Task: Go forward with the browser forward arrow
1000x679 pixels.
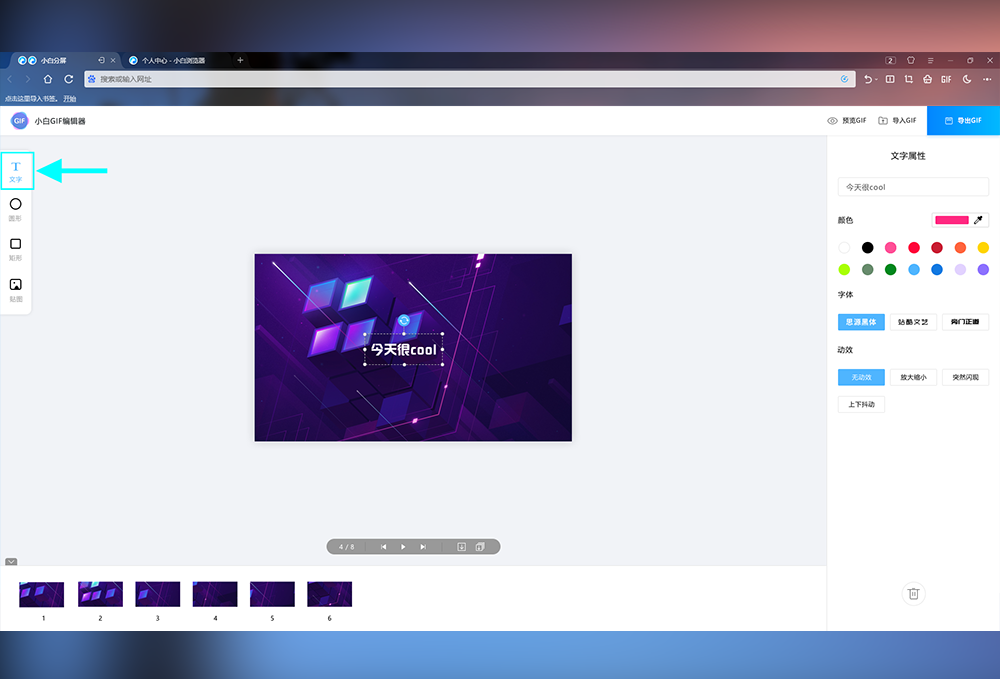Action: click(27, 79)
